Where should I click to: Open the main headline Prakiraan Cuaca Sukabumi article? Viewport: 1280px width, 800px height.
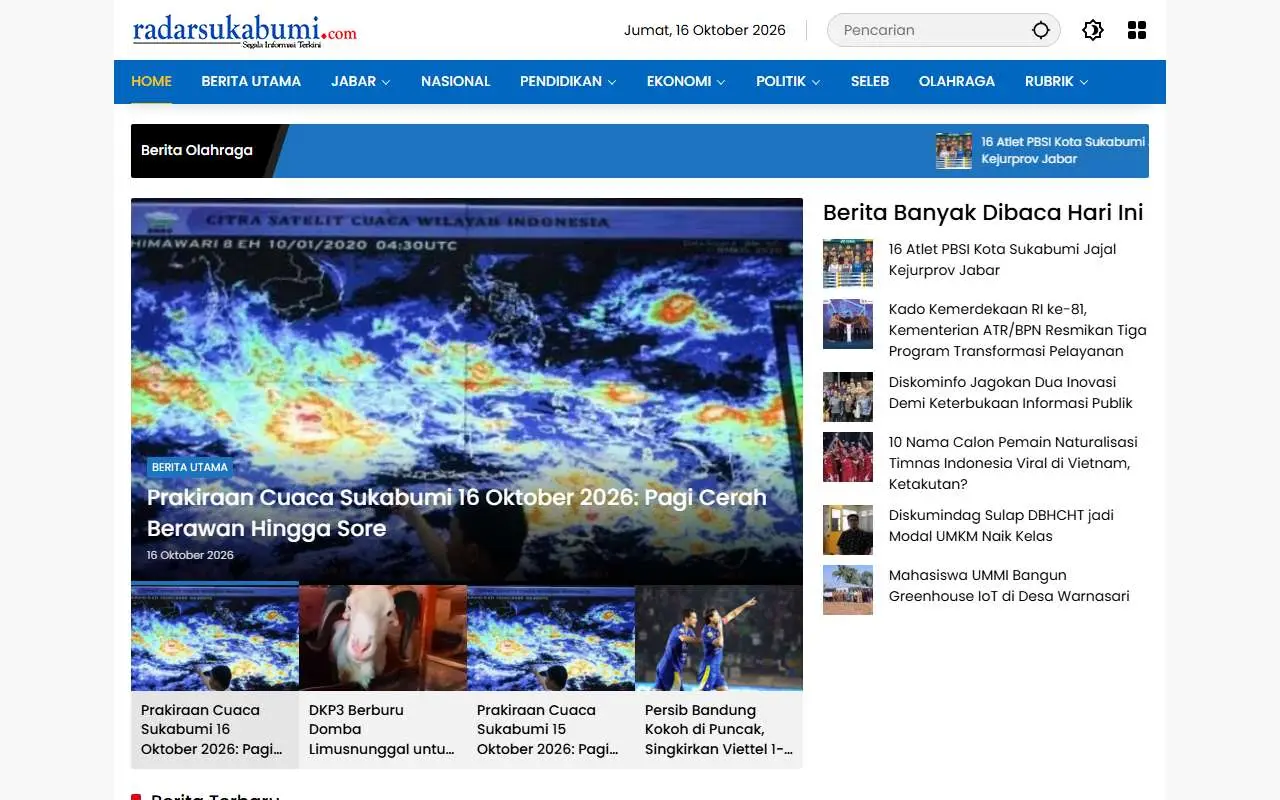(x=457, y=512)
